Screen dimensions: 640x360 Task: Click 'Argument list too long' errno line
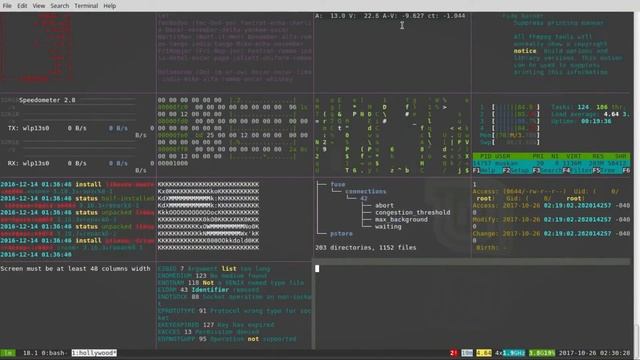214,269
